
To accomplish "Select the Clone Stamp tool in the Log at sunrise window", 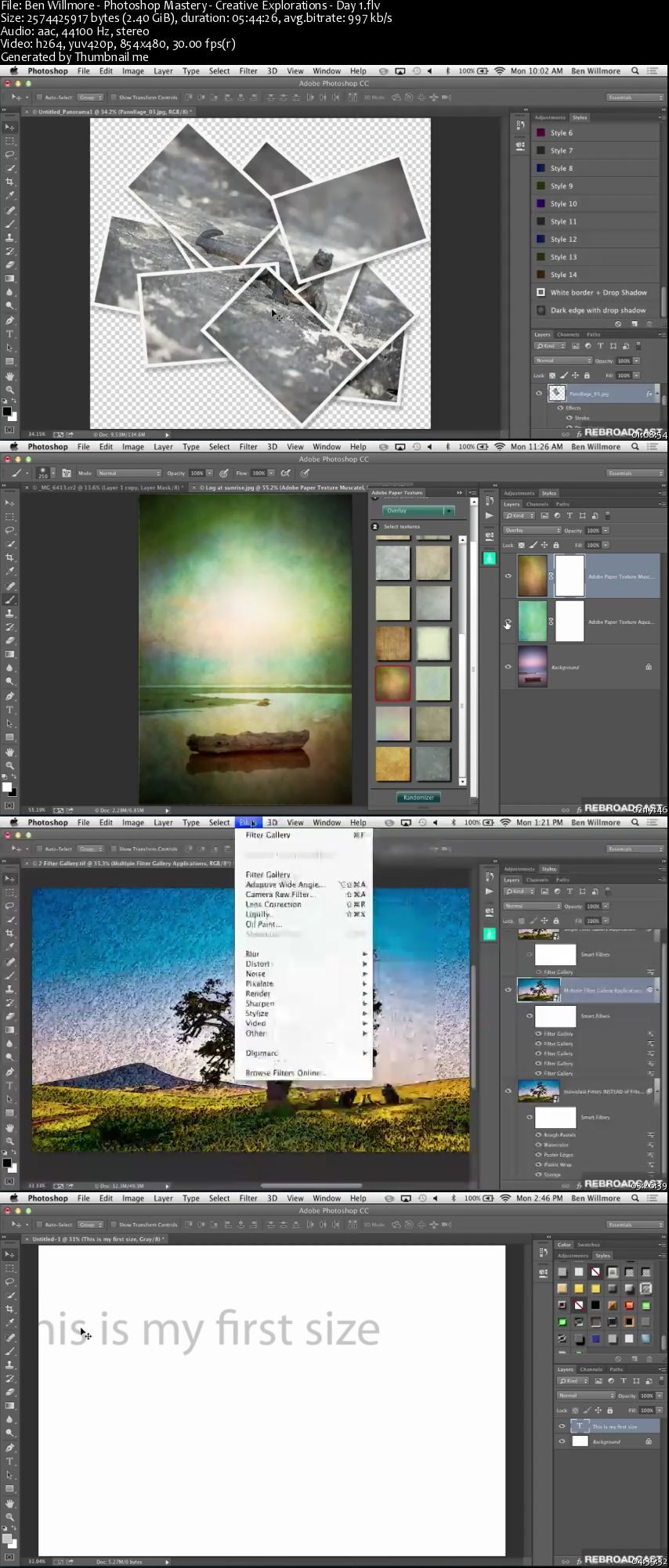I will click(x=10, y=613).
